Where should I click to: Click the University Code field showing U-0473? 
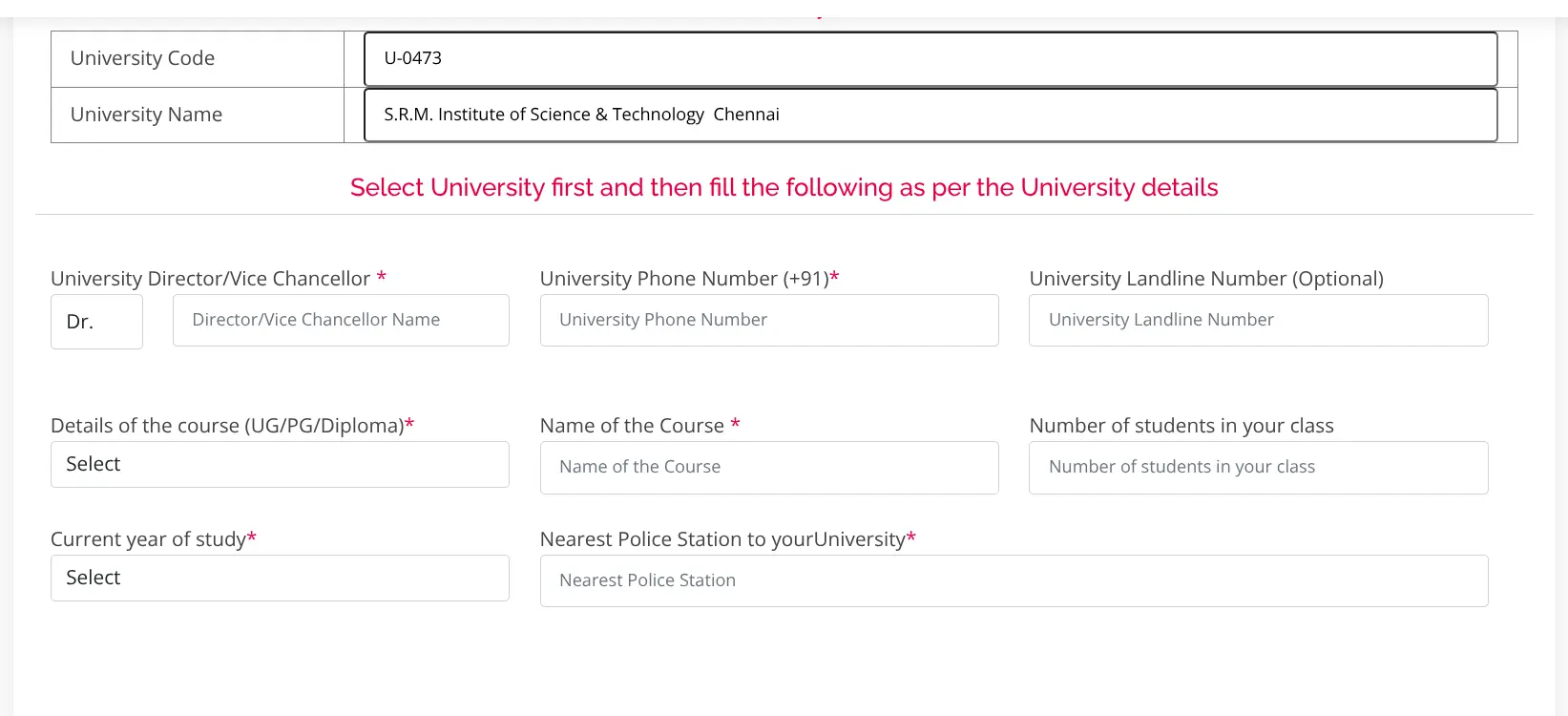tap(930, 59)
